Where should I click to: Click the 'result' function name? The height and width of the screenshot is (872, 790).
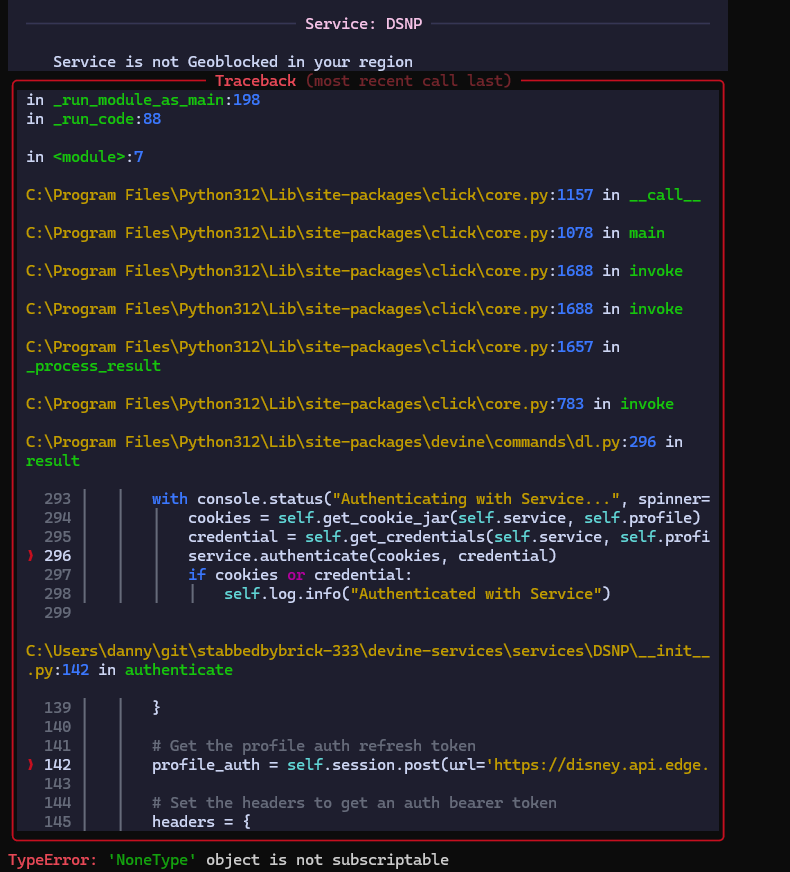[53, 461]
